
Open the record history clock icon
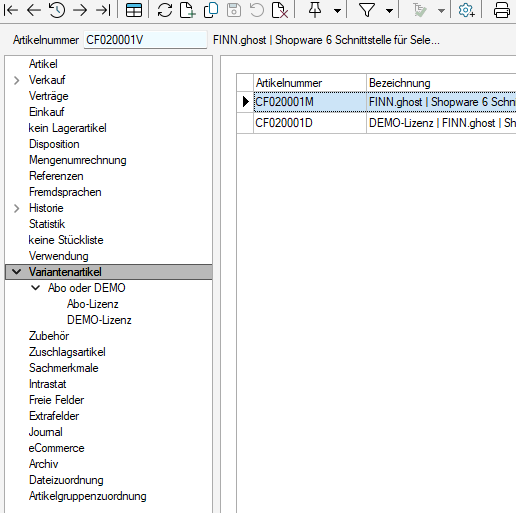pyautogui.click(x=57, y=10)
